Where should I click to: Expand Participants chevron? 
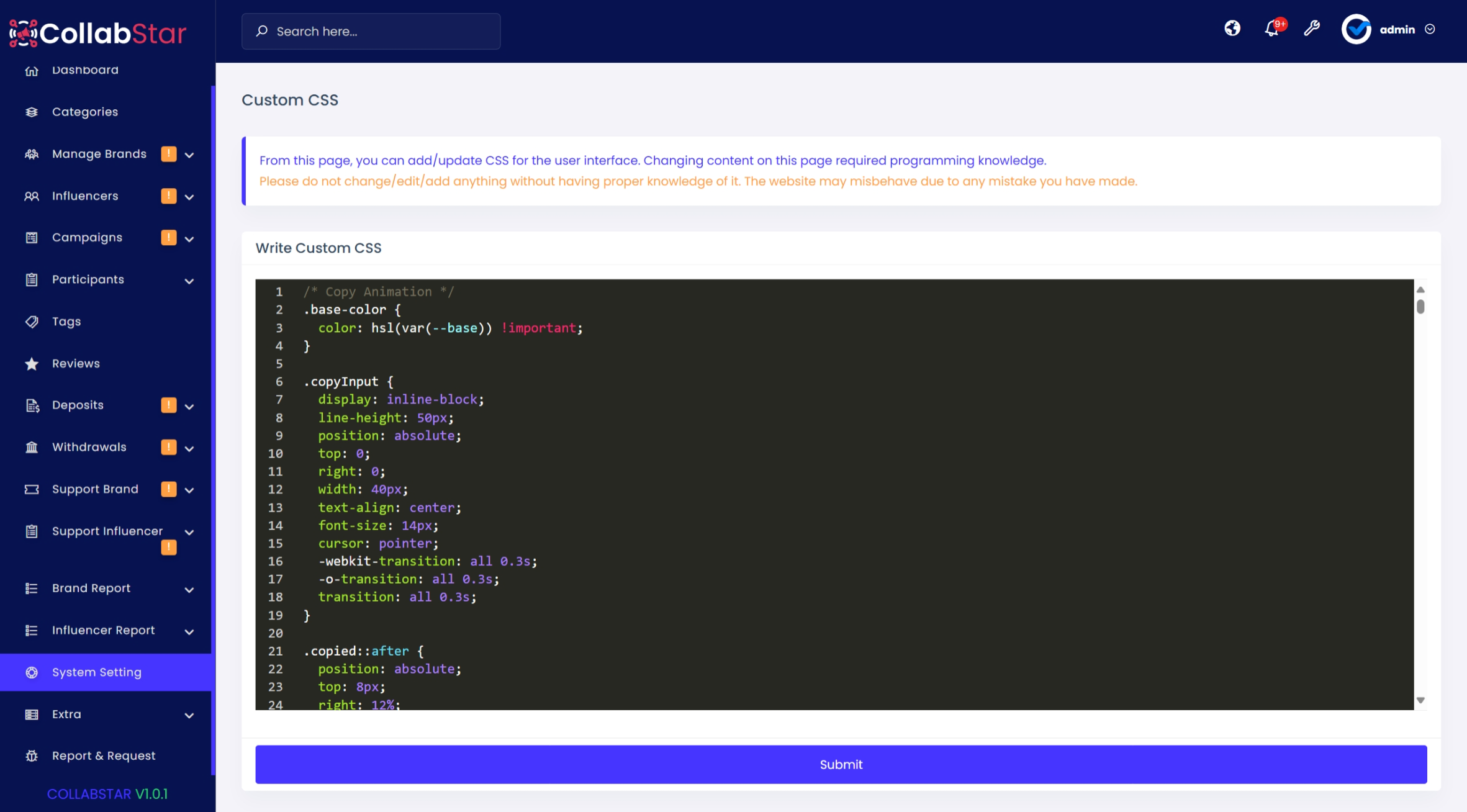189,281
